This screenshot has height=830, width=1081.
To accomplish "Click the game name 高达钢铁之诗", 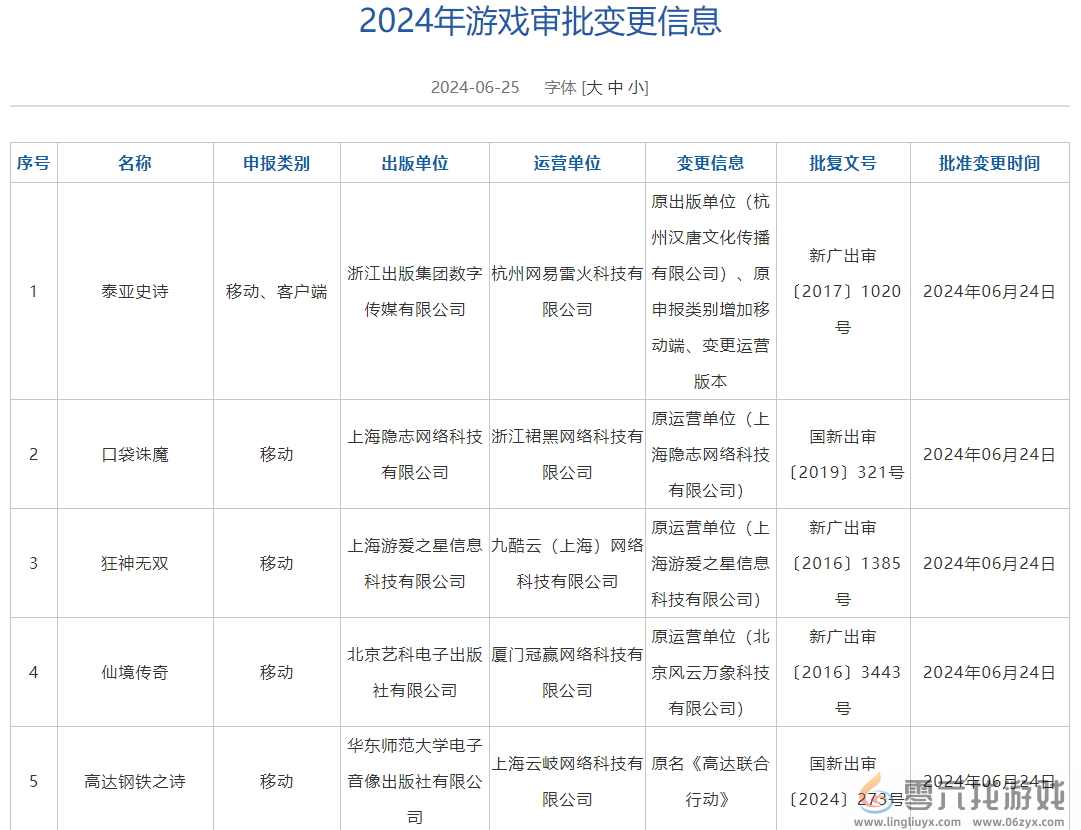I will pyautogui.click(x=135, y=780).
